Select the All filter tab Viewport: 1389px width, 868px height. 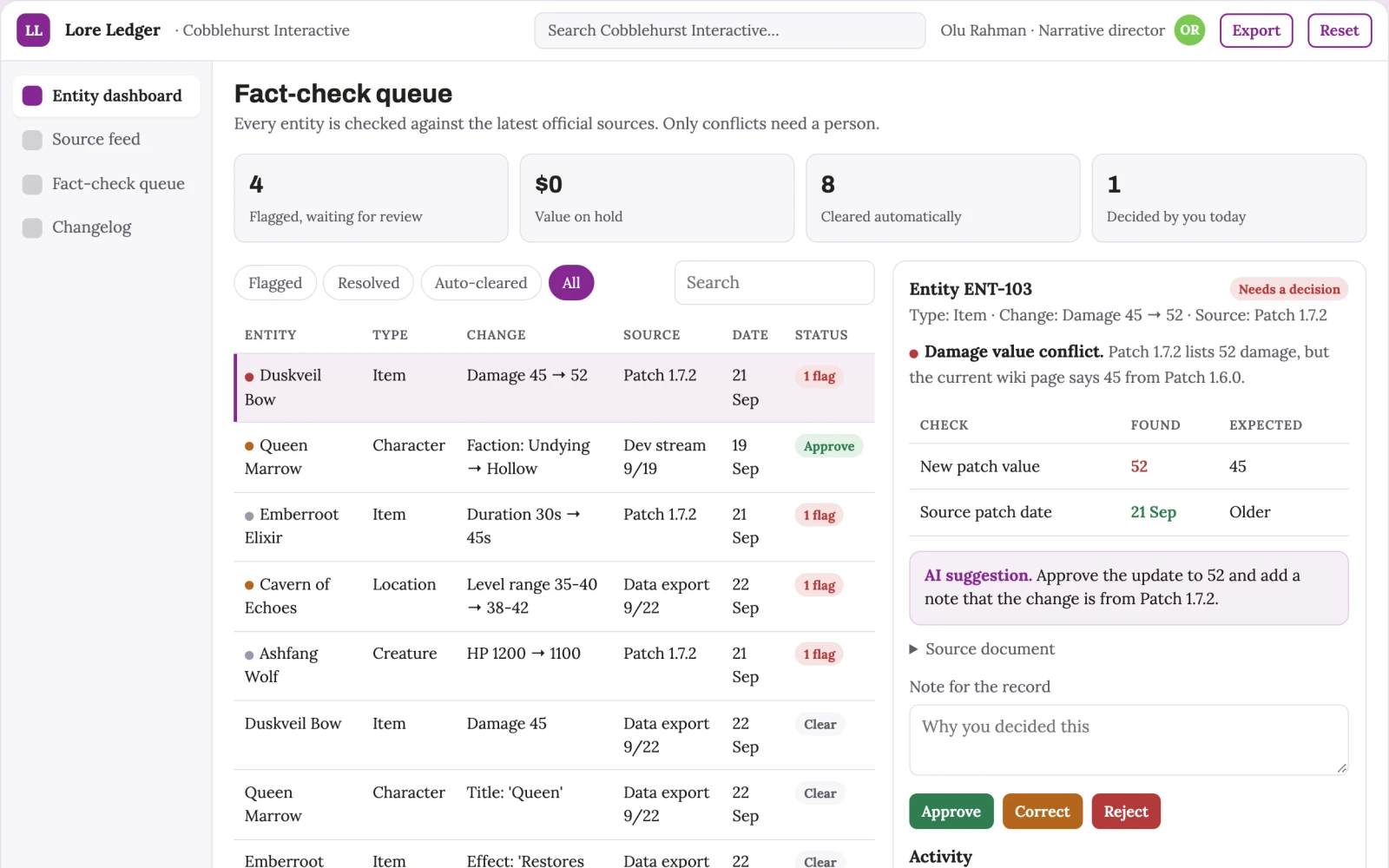(x=571, y=283)
